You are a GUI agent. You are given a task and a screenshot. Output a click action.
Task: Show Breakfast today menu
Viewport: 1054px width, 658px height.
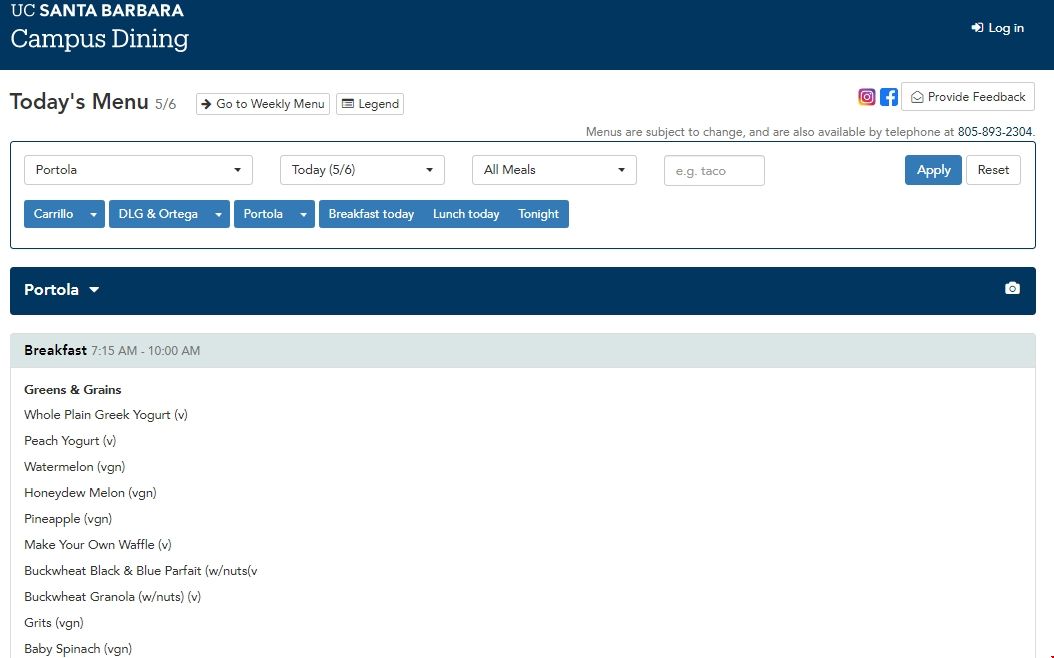click(371, 214)
